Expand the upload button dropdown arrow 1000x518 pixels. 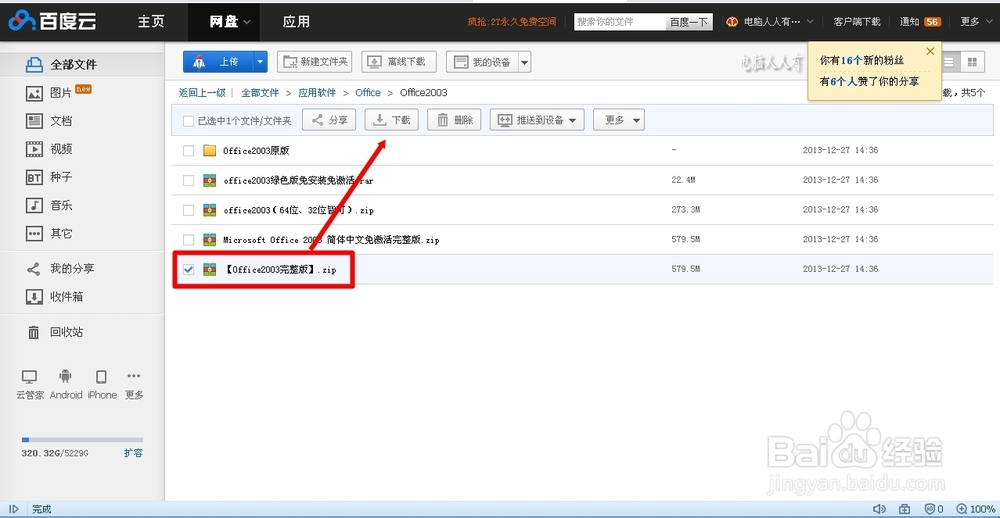[260, 62]
